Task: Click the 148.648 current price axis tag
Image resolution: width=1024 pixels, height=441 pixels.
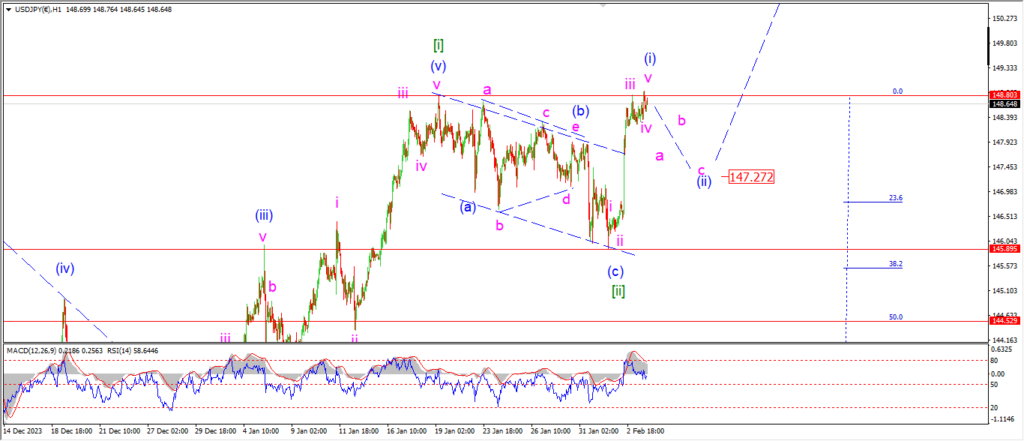Action: (1004, 104)
